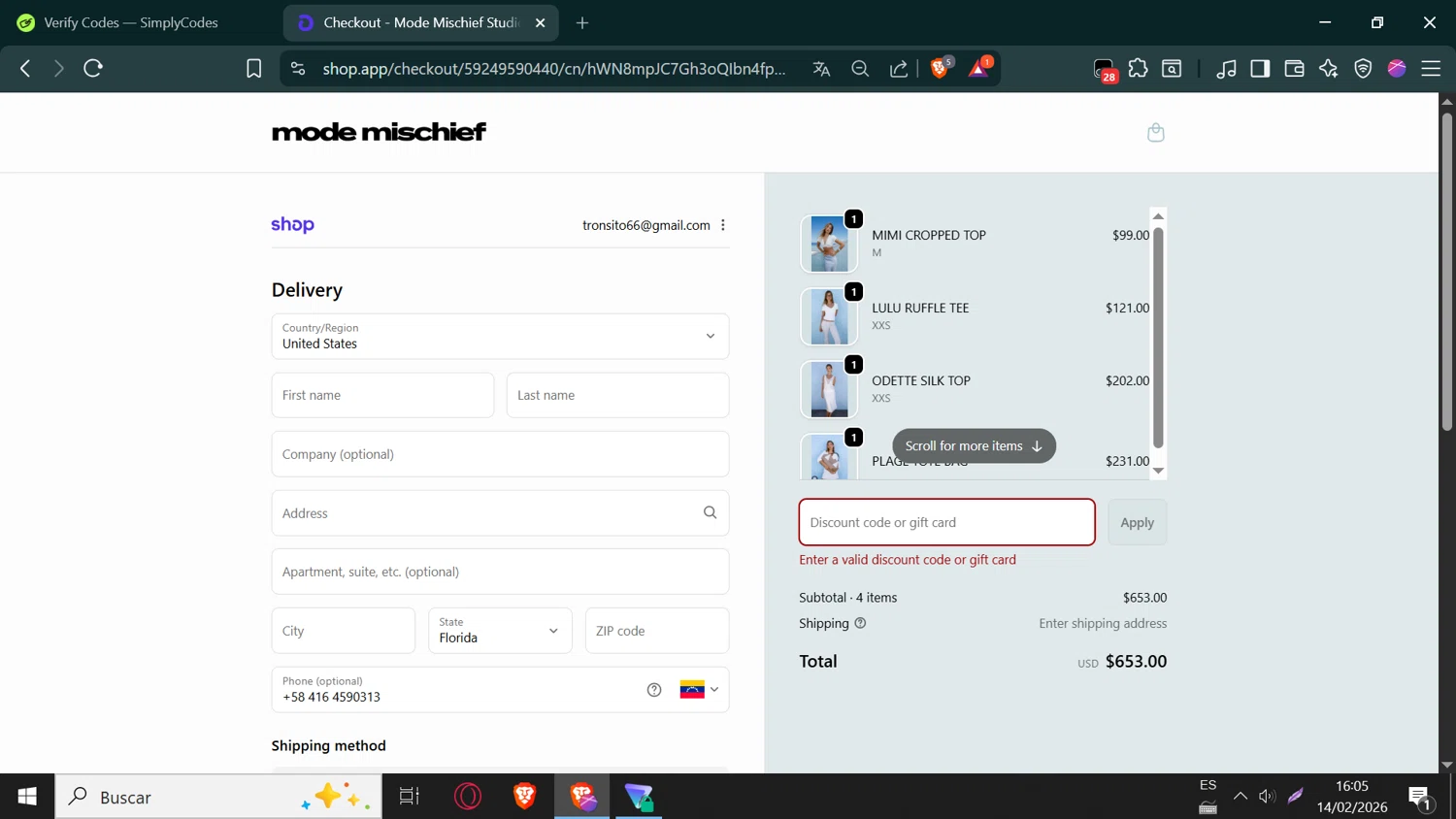Click the share page icon
The image size is (1456, 819).
899,68
